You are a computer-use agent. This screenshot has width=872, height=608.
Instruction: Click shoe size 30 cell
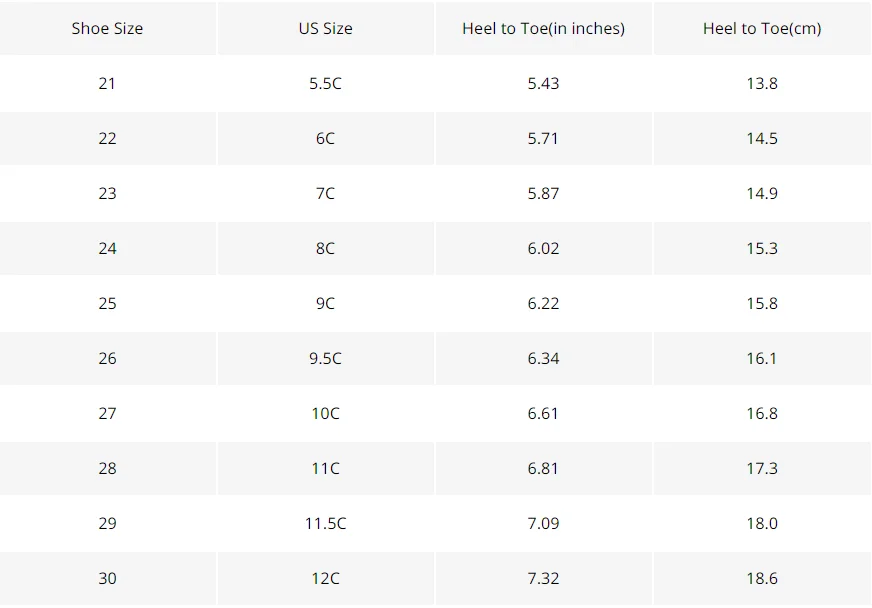click(x=107, y=579)
